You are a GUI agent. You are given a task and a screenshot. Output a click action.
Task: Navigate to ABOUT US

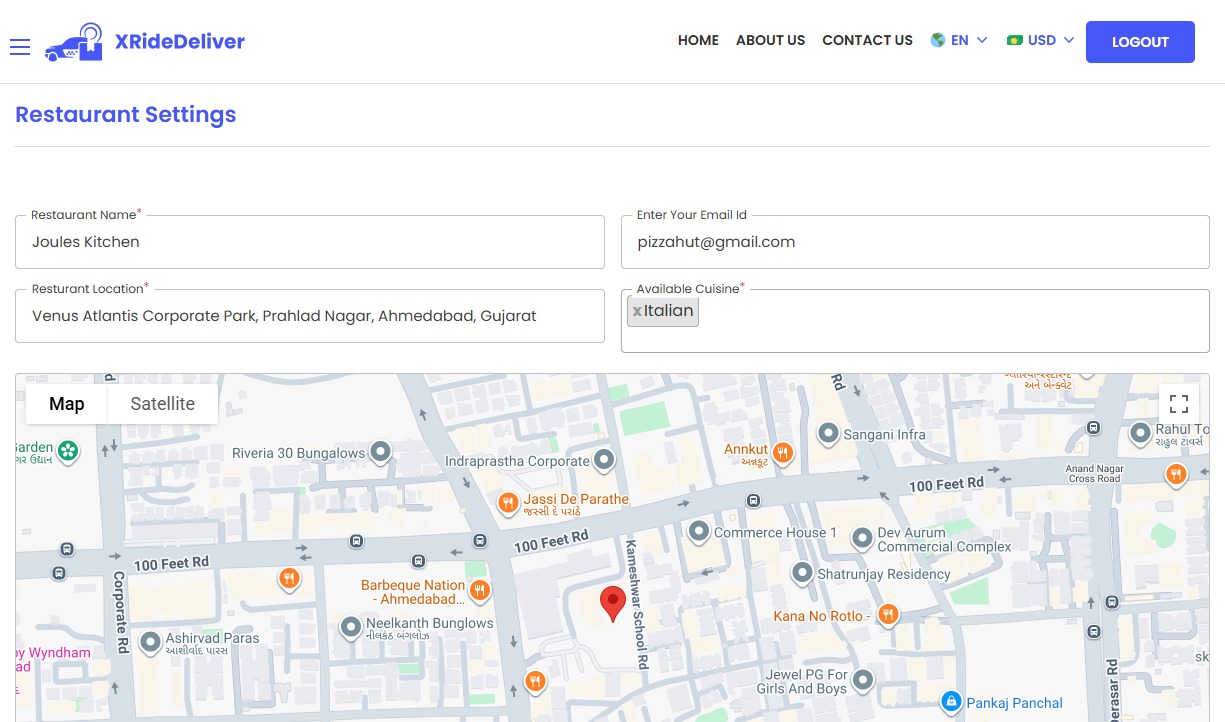(x=770, y=40)
